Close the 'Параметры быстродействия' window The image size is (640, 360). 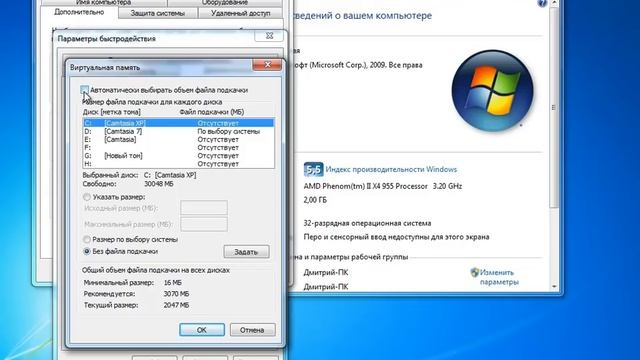[269, 36]
